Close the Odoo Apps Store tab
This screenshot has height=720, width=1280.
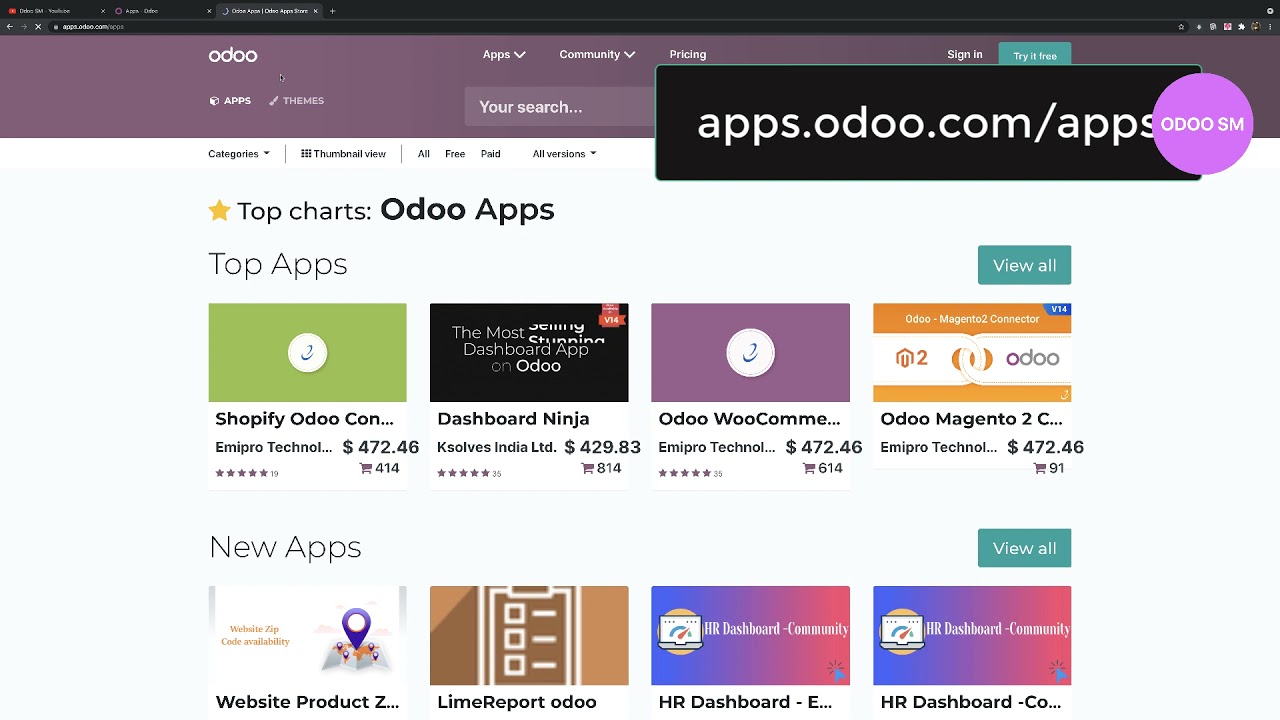point(315,11)
